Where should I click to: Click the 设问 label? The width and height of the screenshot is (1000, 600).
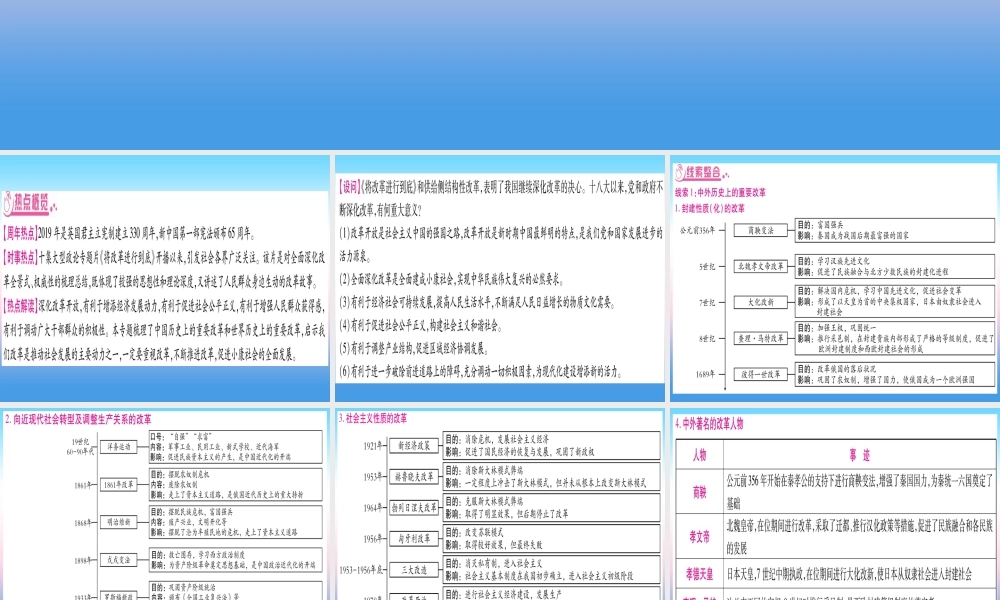(x=349, y=187)
